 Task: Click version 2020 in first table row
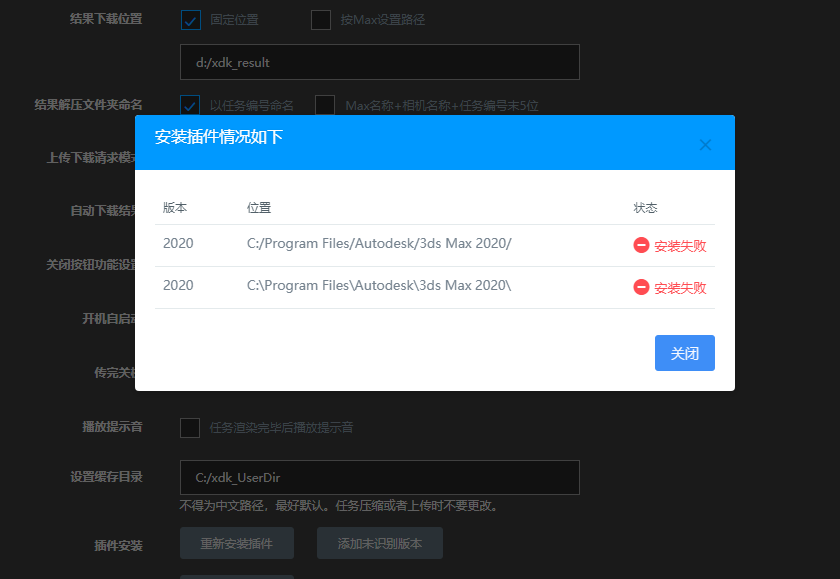click(x=178, y=243)
